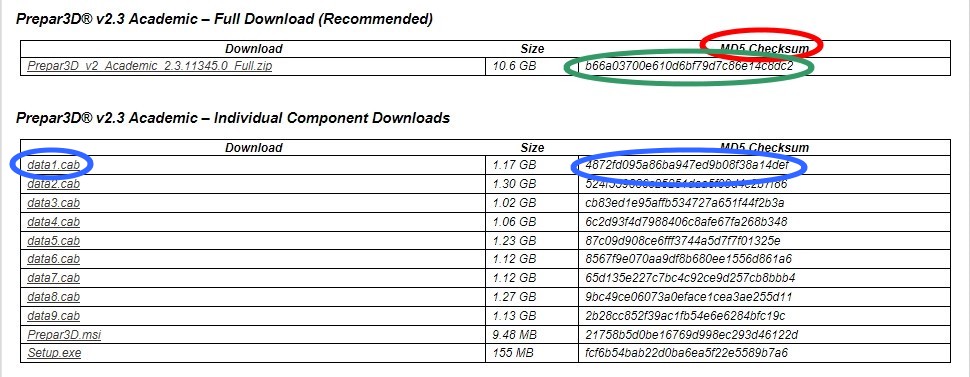Download the data5.cab file

pos(53,240)
